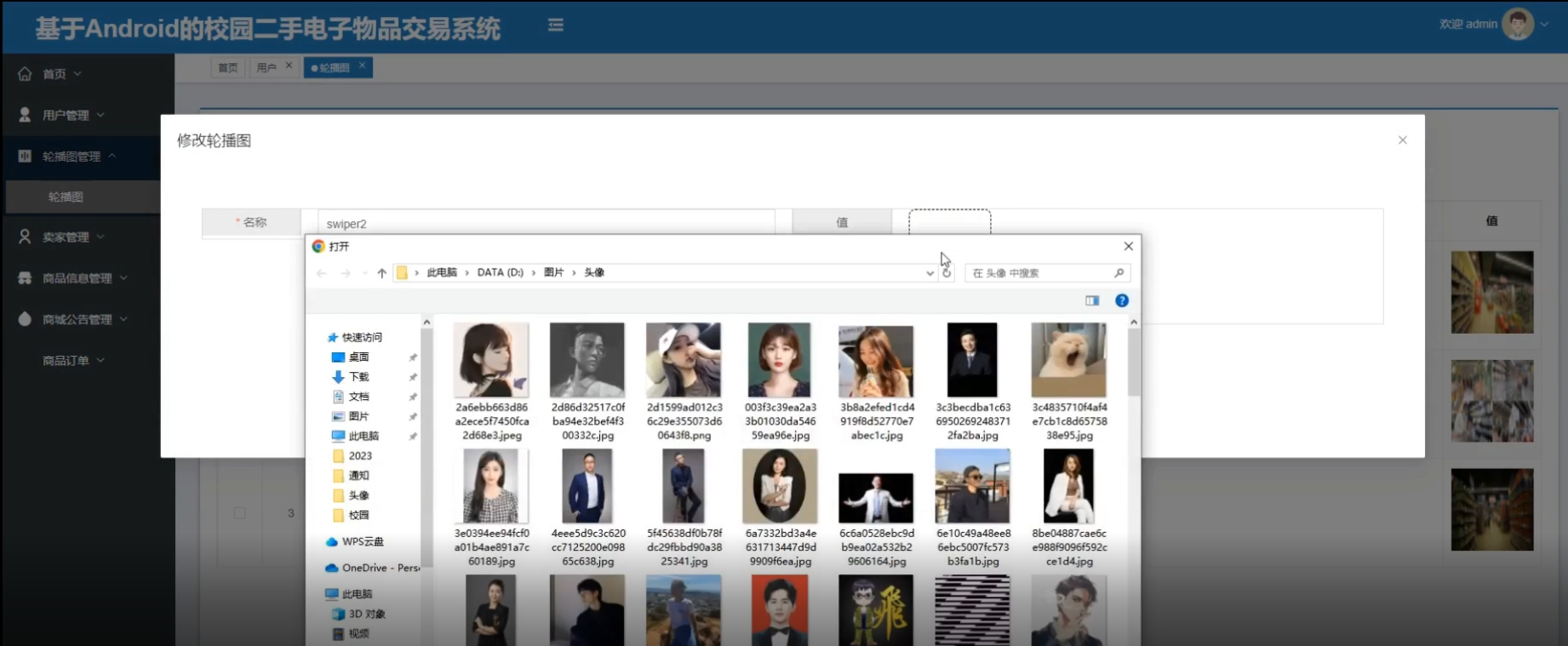Click the search magnifier icon in the file dialog
This screenshot has height=646, width=1568.
[1119, 273]
